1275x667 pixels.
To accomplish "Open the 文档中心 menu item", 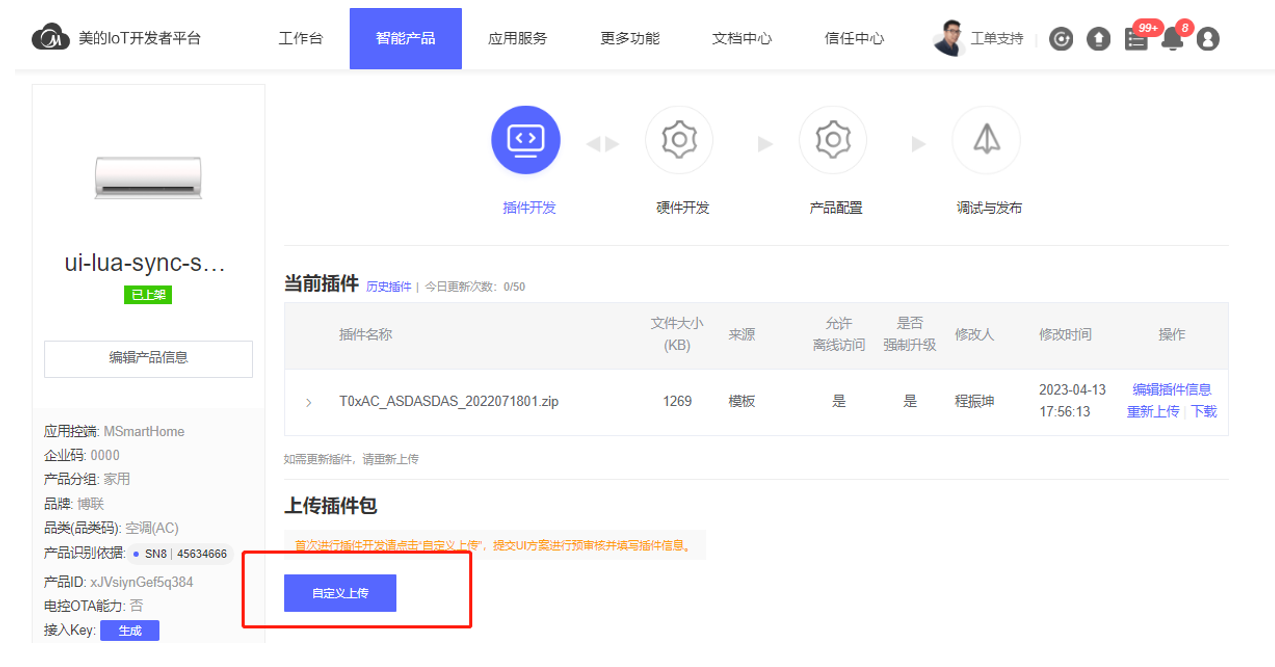I will (741, 38).
